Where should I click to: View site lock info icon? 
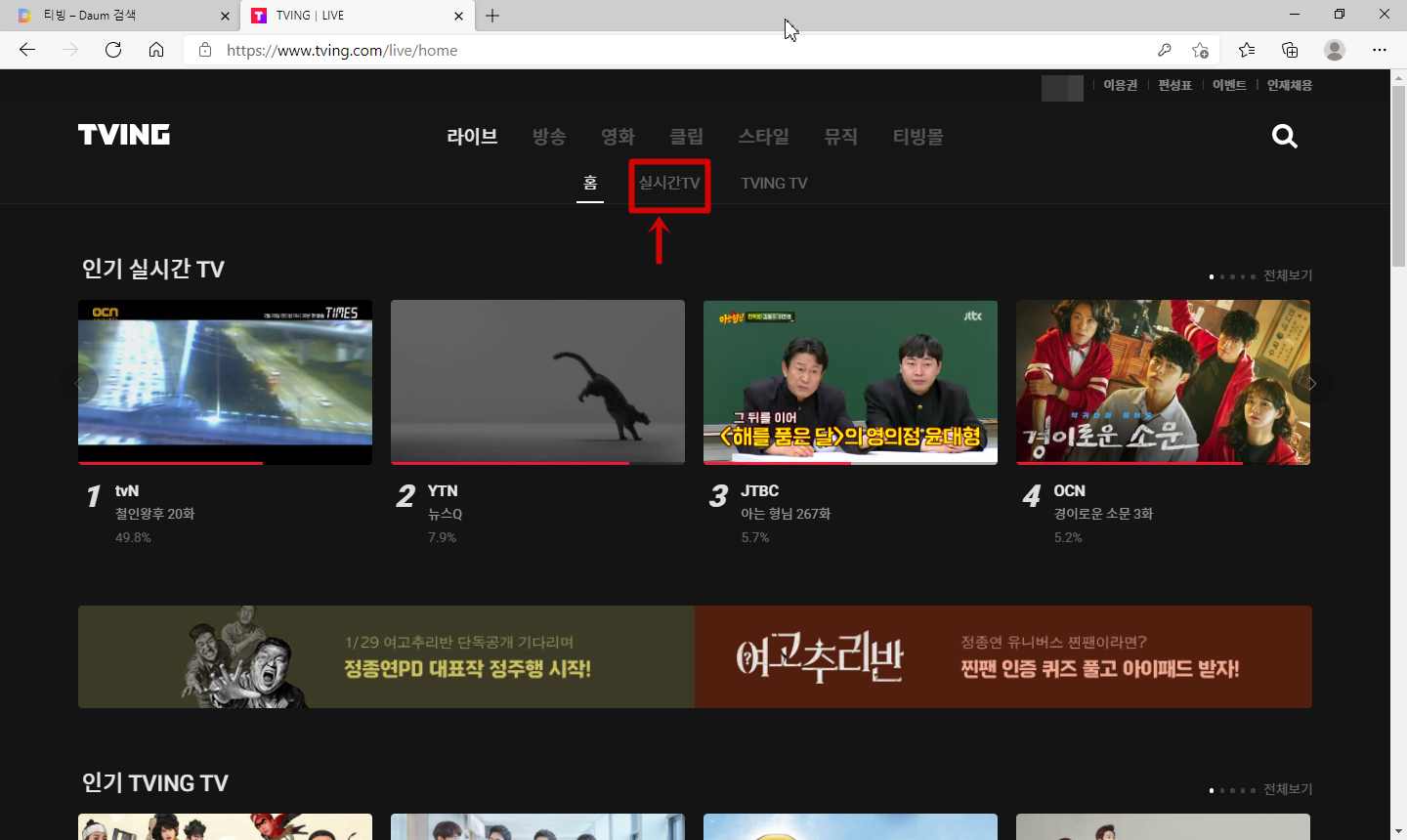[205, 50]
